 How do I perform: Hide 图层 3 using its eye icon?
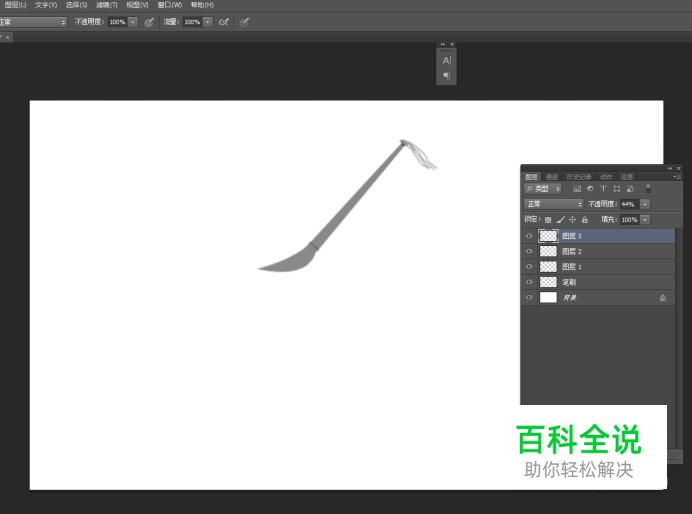click(x=529, y=236)
